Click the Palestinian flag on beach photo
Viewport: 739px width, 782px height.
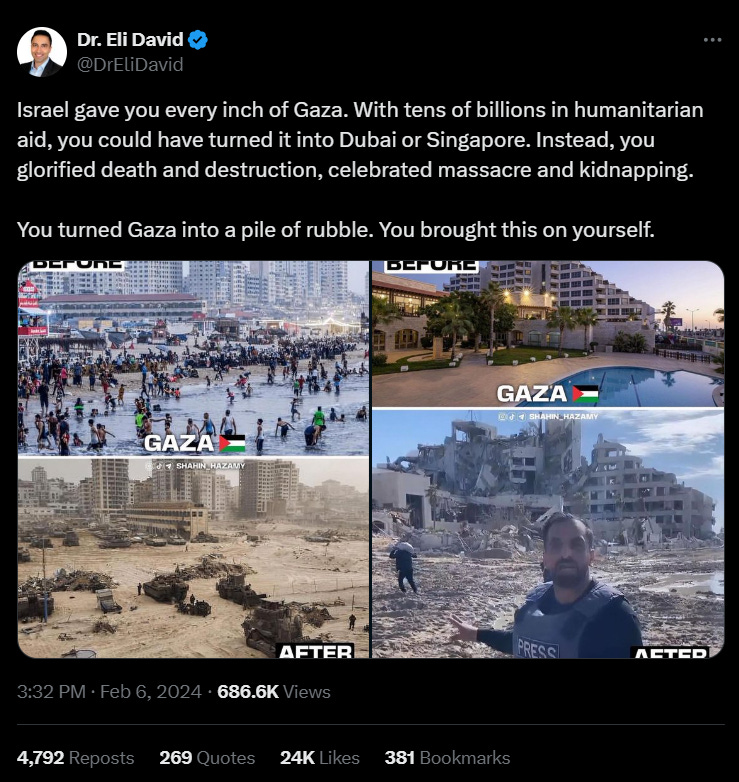[232, 443]
